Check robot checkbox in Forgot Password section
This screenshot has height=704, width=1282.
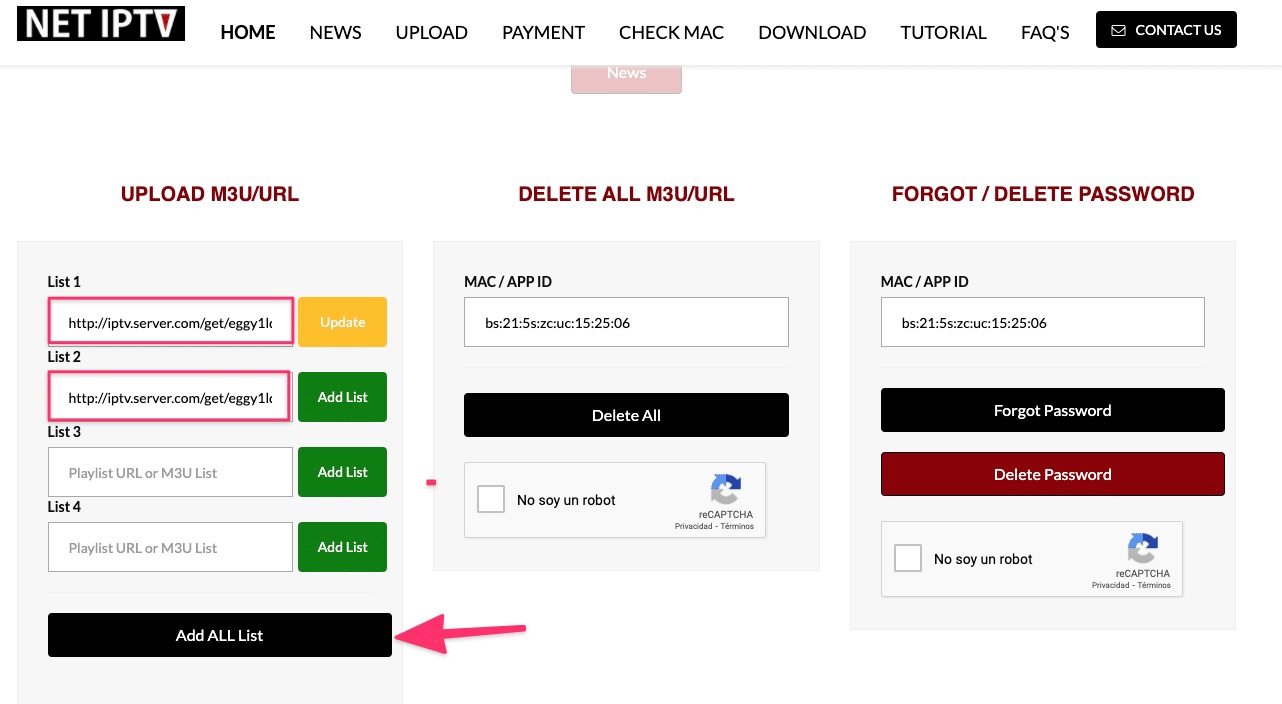tap(908, 559)
